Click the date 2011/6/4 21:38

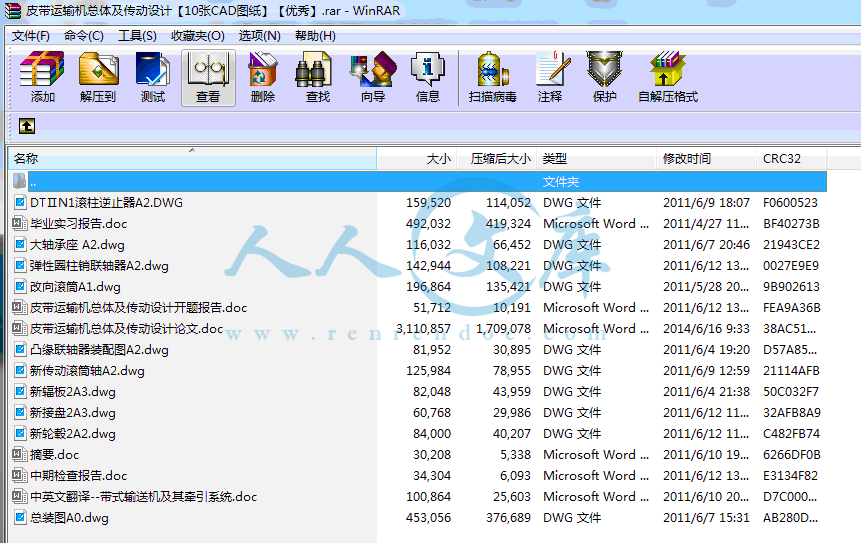(x=706, y=391)
